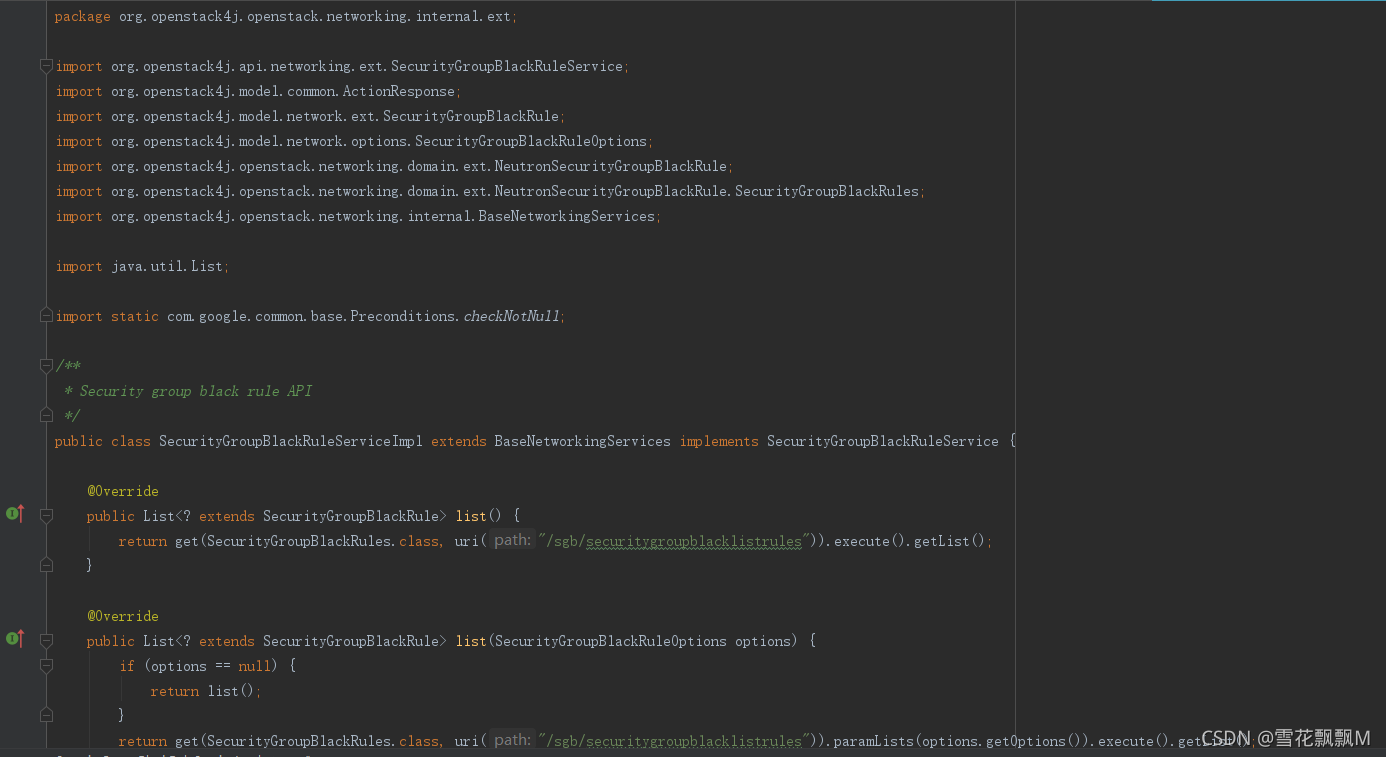Click BaseNetworkingServices after the extends keyword

pos(583,441)
